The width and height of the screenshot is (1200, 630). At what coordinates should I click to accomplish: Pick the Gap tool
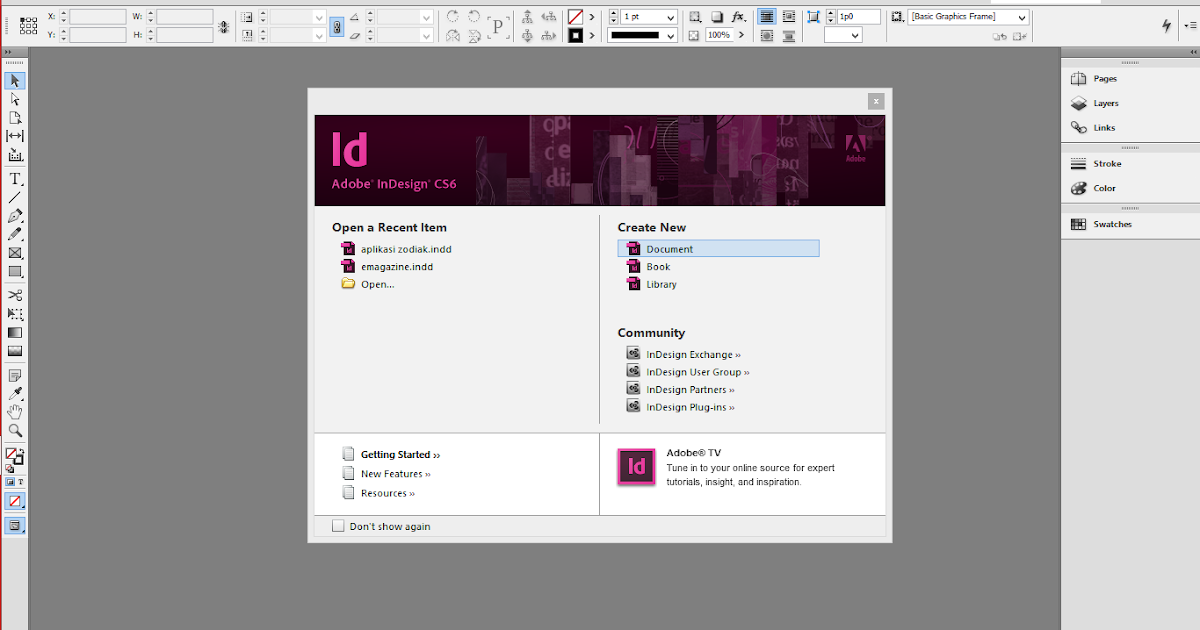click(15, 136)
